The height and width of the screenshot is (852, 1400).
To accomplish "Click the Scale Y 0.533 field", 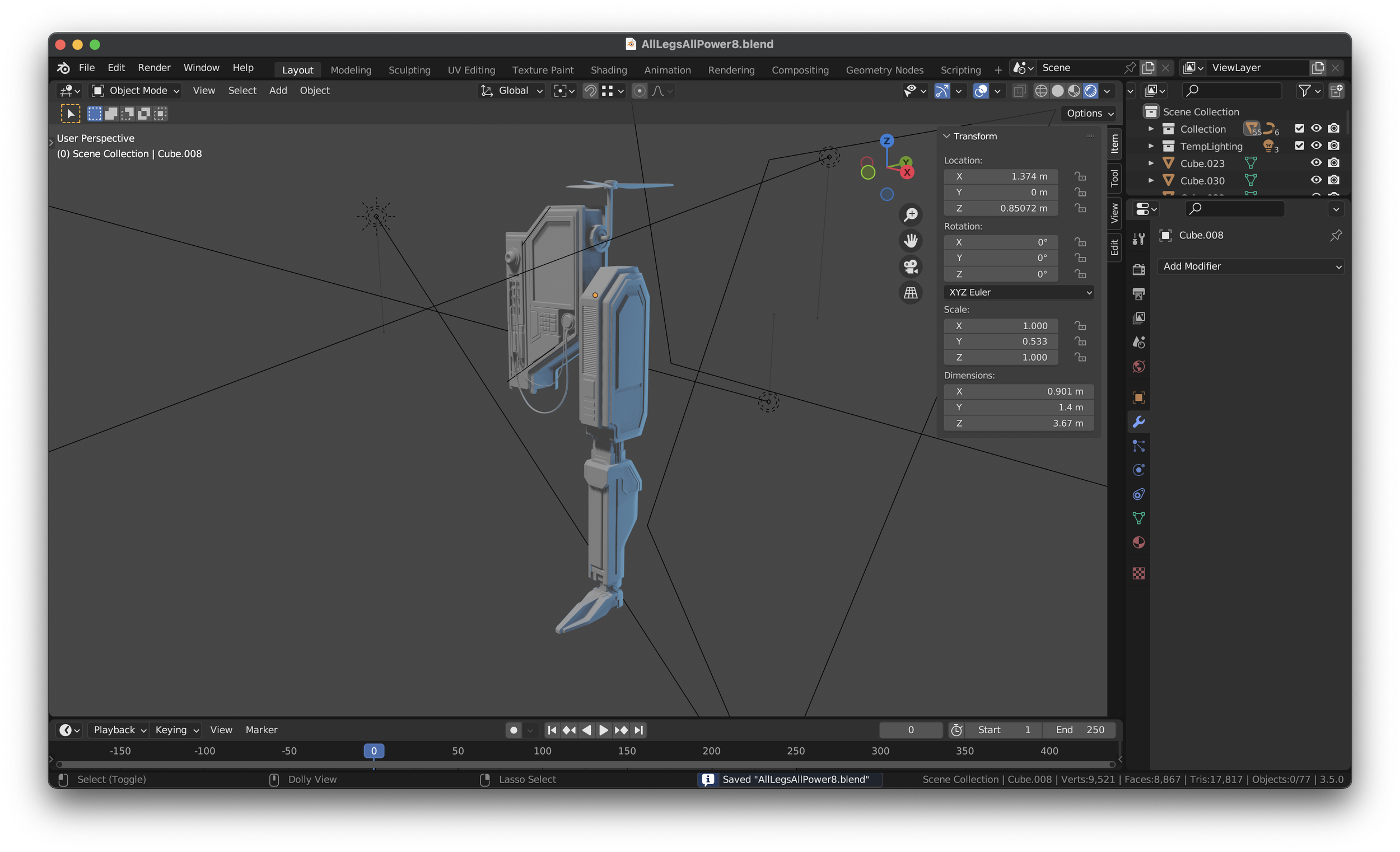I will [1001, 341].
